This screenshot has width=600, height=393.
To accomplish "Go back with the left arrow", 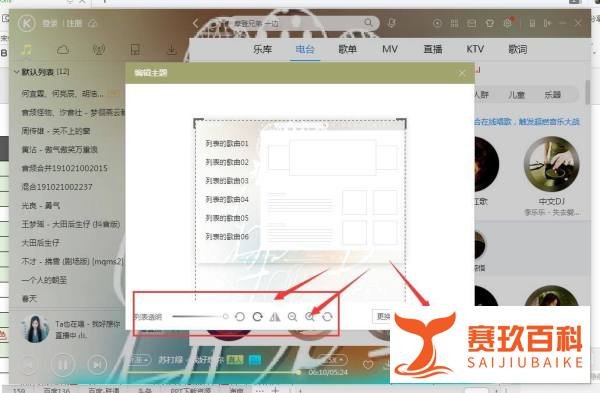I will 196,23.
